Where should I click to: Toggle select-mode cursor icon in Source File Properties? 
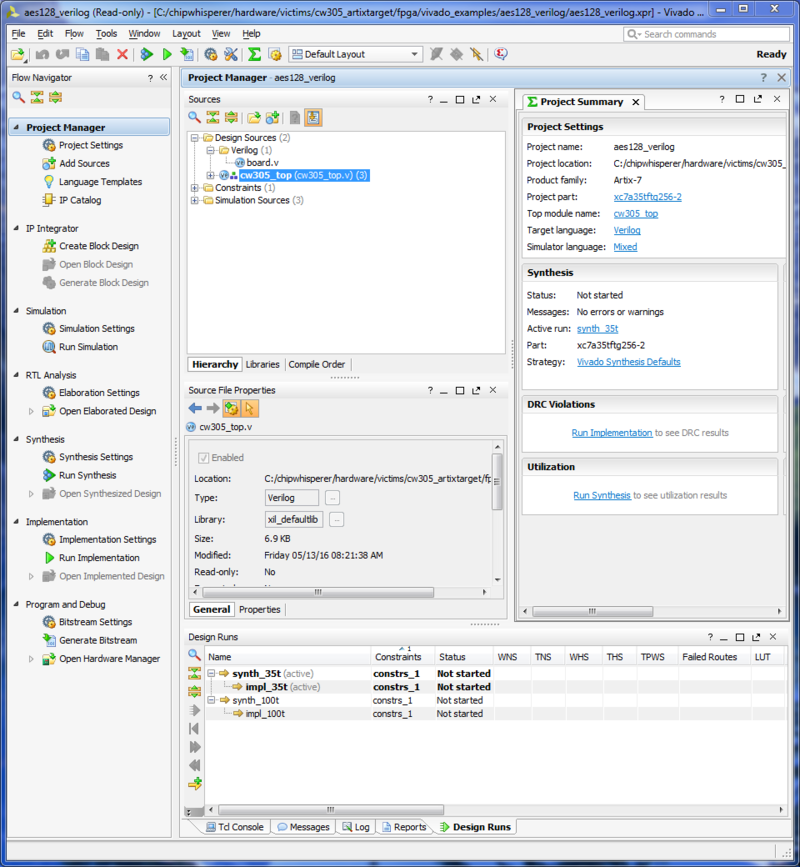pyautogui.click(x=249, y=408)
